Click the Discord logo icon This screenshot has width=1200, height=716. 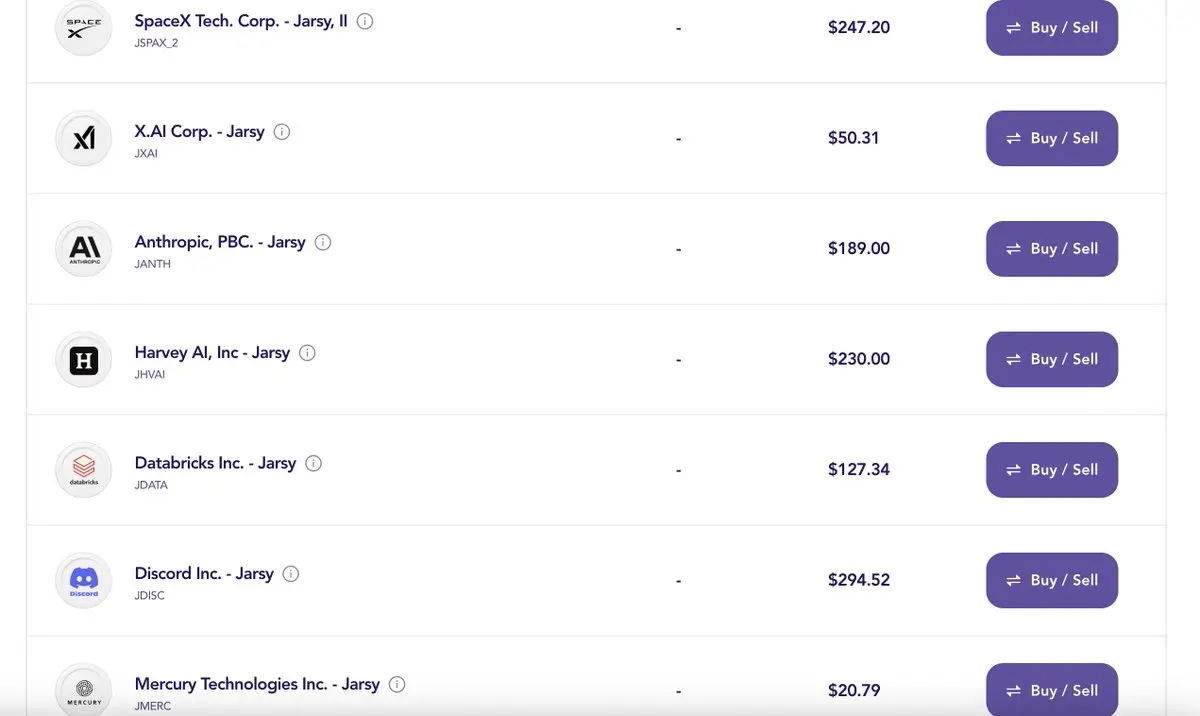(x=84, y=580)
